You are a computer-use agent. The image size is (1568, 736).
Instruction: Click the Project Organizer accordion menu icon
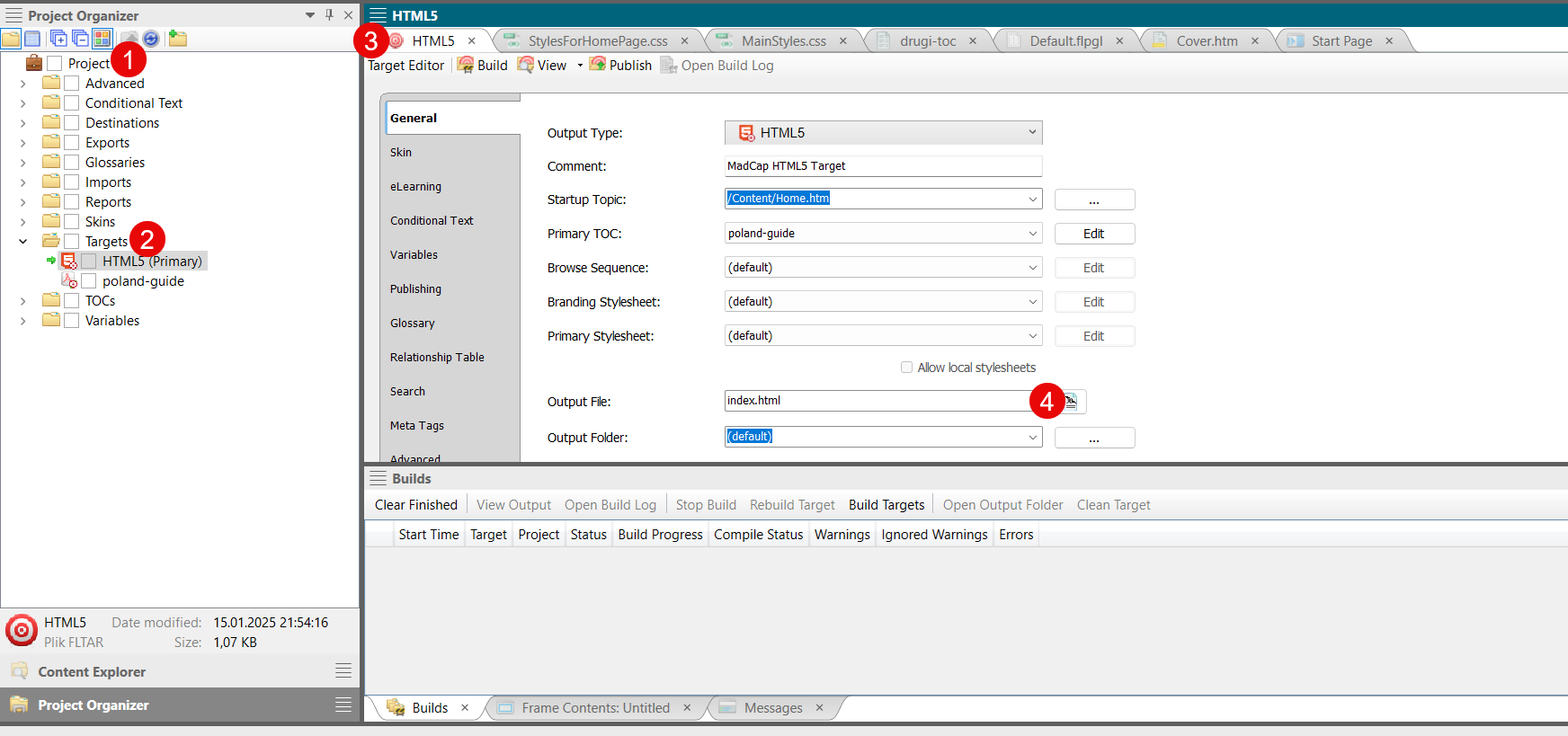click(x=343, y=705)
